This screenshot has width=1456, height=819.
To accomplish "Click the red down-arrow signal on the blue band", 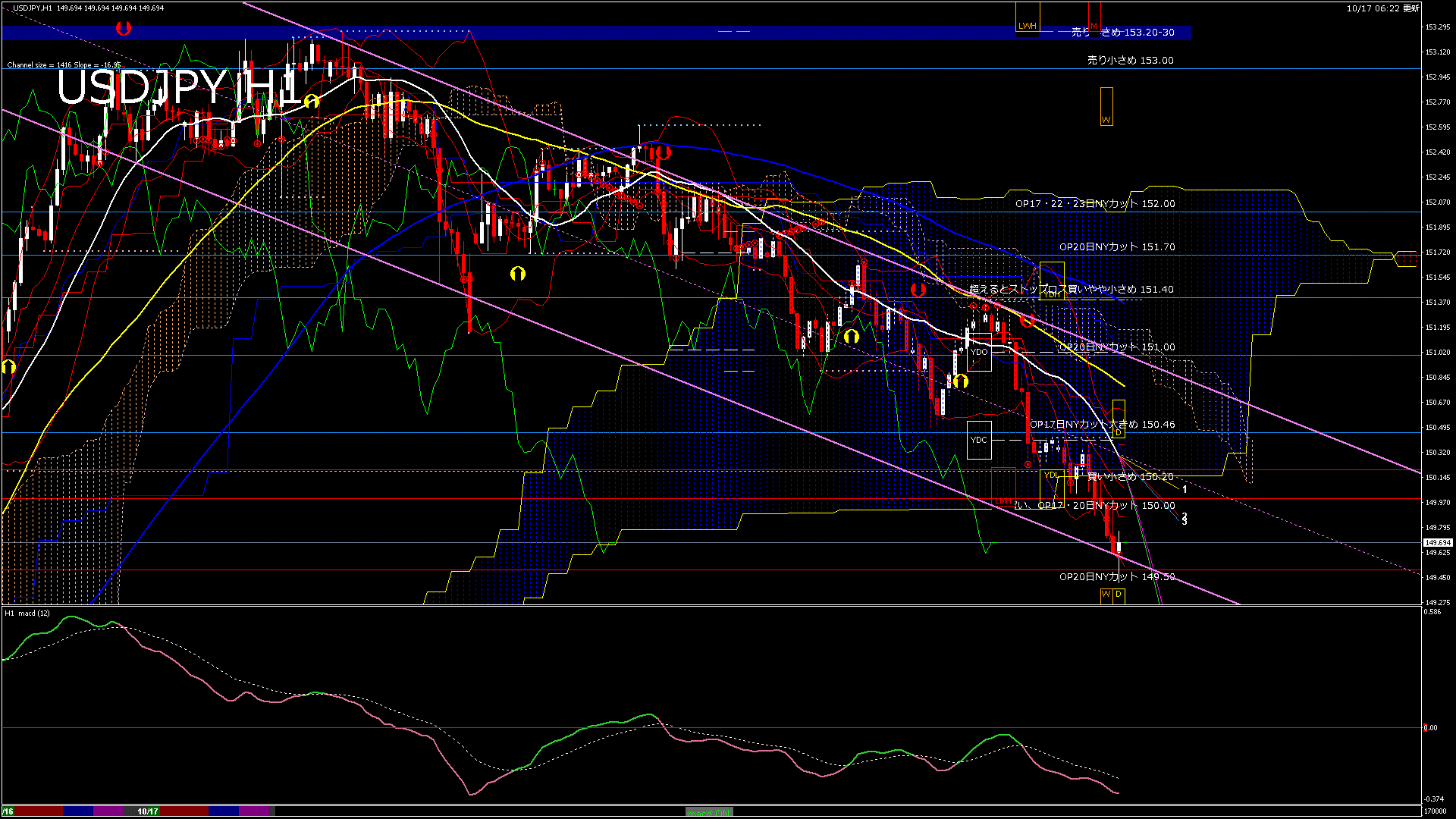I will (x=124, y=29).
